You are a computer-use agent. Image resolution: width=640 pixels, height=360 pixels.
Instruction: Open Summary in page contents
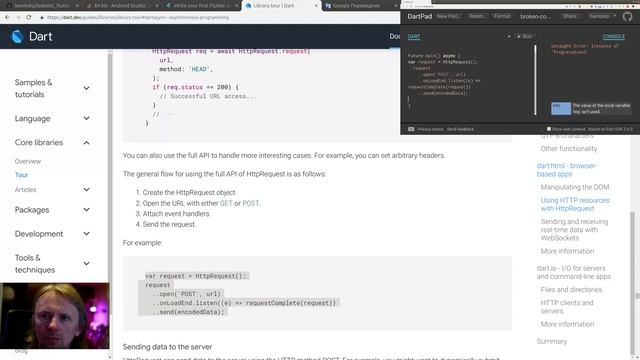[551, 341]
